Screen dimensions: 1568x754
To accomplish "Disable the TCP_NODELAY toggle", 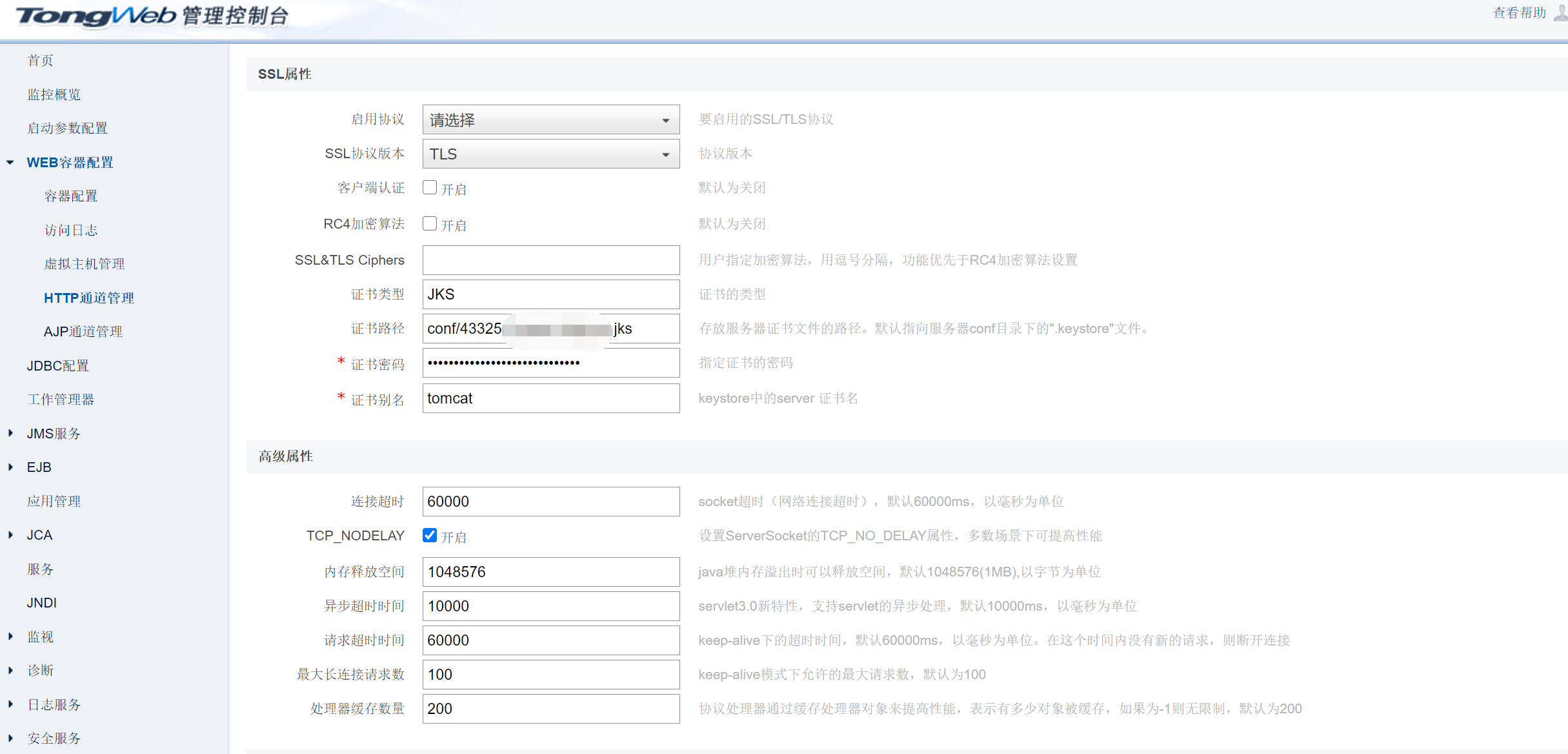I will click(x=430, y=535).
